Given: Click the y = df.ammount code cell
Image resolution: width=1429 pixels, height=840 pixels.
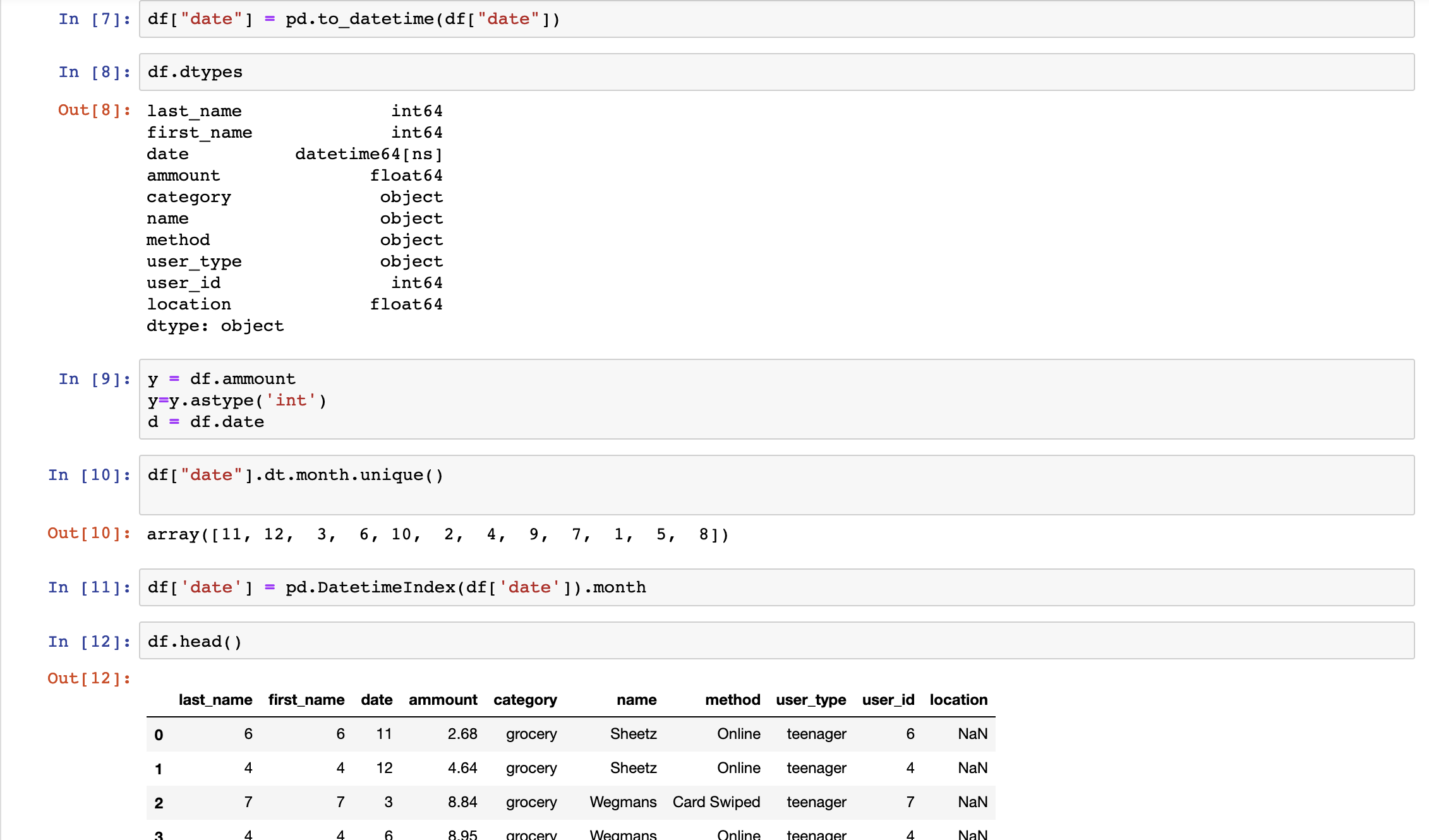Looking at the screenshot, I should pyautogui.click(x=776, y=400).
